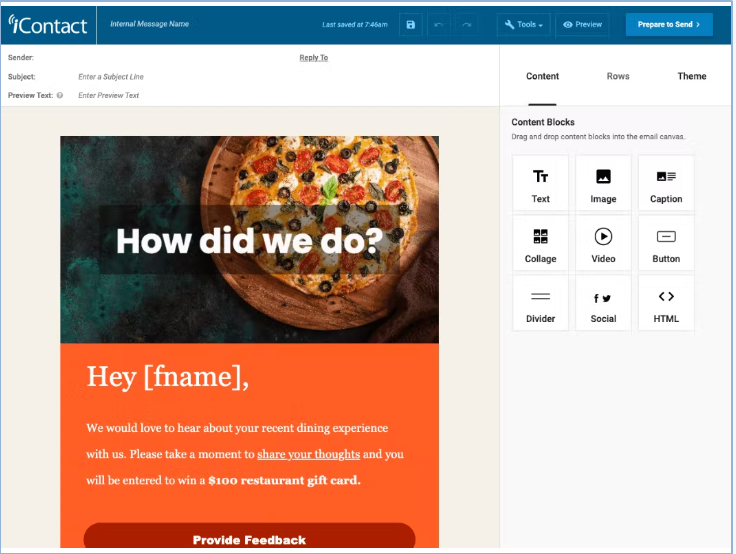Click the Content Blocks heading
Screen dimensions: 736x554
click(x=543, y=122)
